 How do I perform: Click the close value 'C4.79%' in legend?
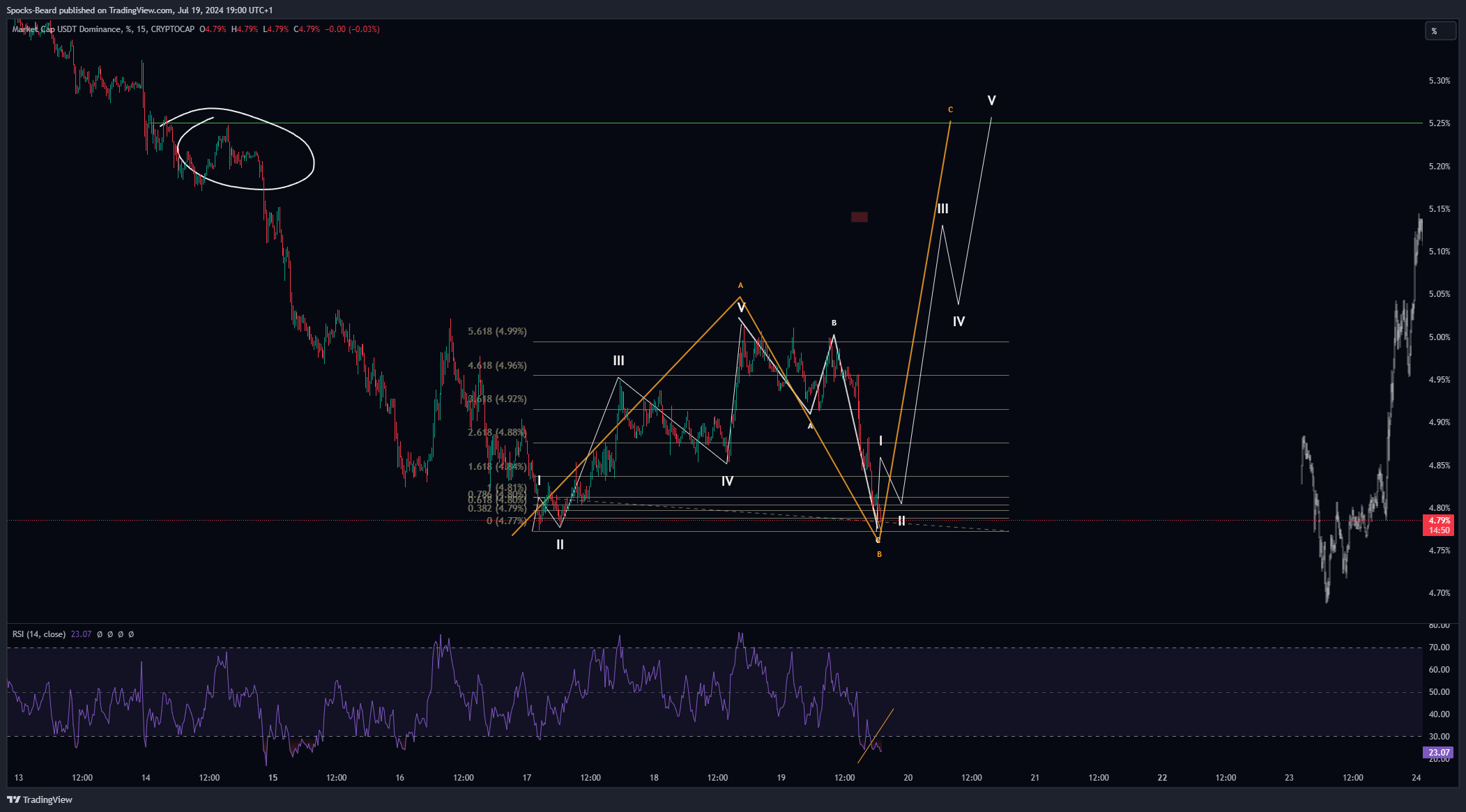click(x=307, y=29)
